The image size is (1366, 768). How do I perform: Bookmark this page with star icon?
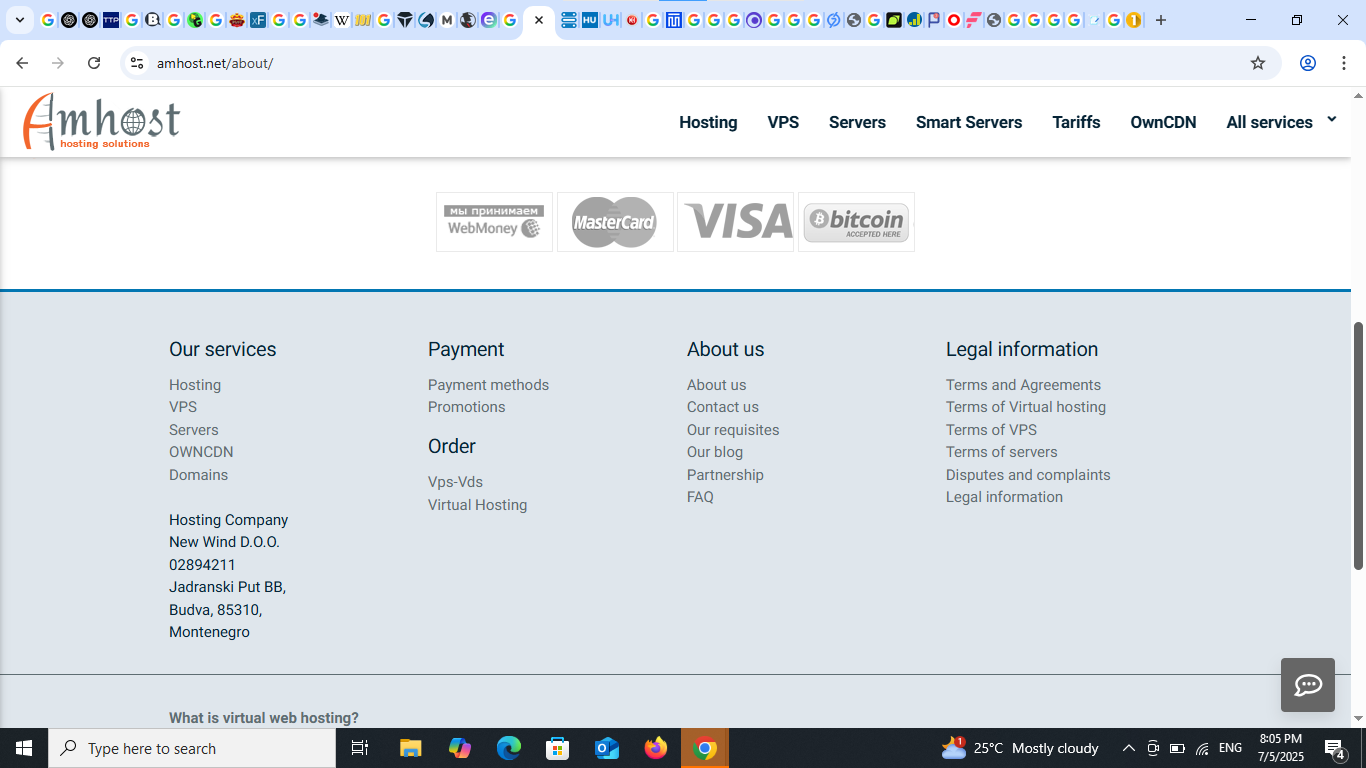point(1258,63)
